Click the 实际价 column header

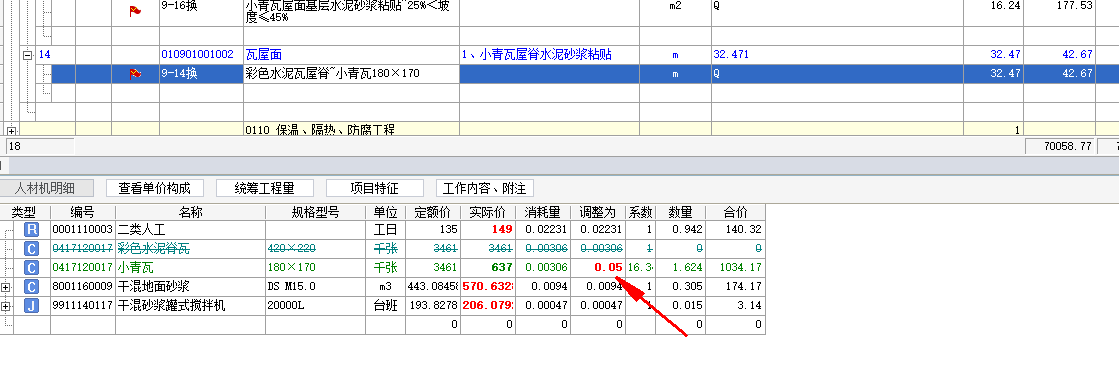(488, 212)
